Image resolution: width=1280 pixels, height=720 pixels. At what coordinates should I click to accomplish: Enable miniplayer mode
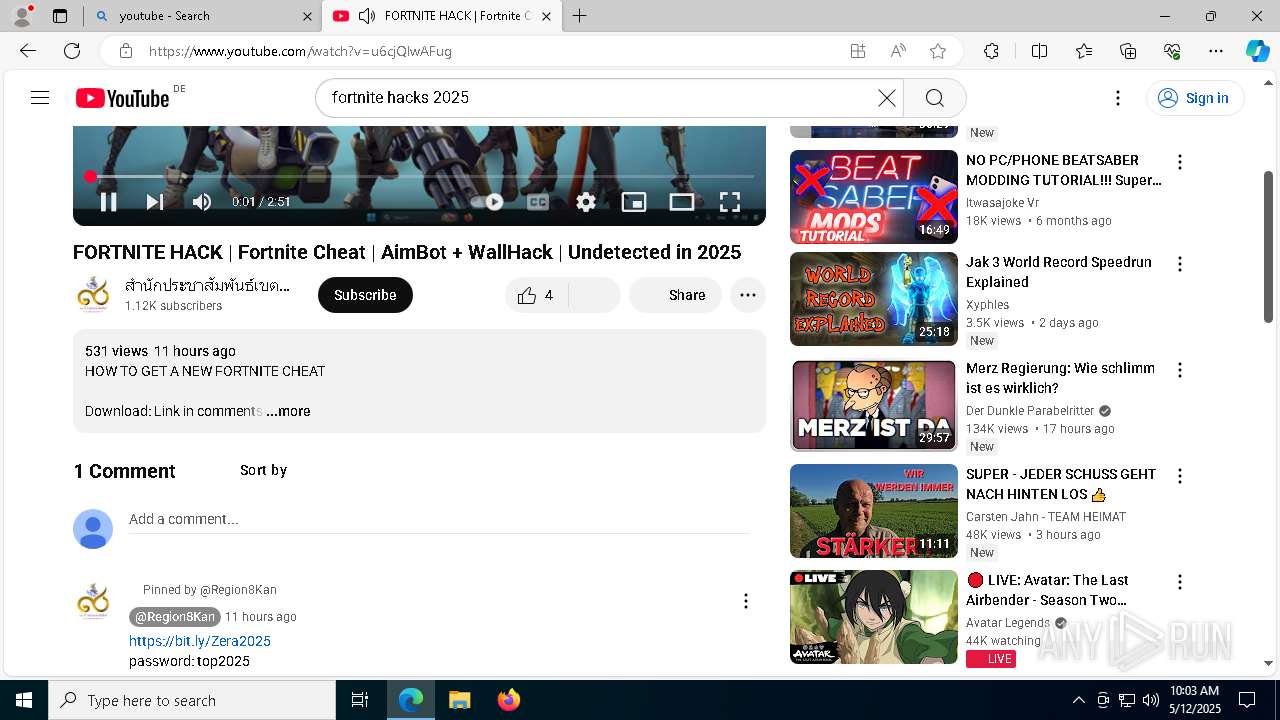[x=634, y=202]
